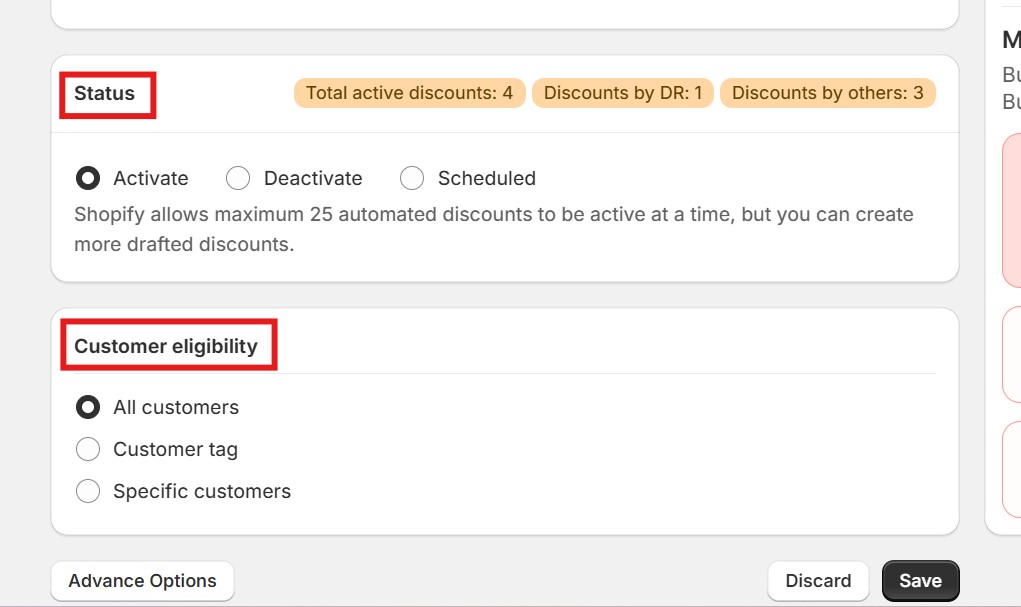Save the discount settings
This screenshot has height=607, width=1021.
click(x=919, y=580)
